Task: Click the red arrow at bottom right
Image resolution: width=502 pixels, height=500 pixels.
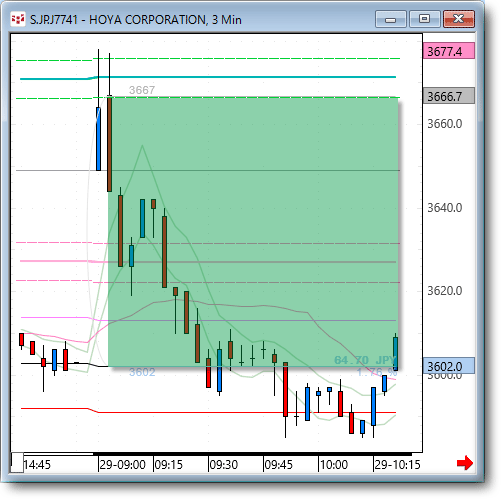Action: click(x=465, y=463)
